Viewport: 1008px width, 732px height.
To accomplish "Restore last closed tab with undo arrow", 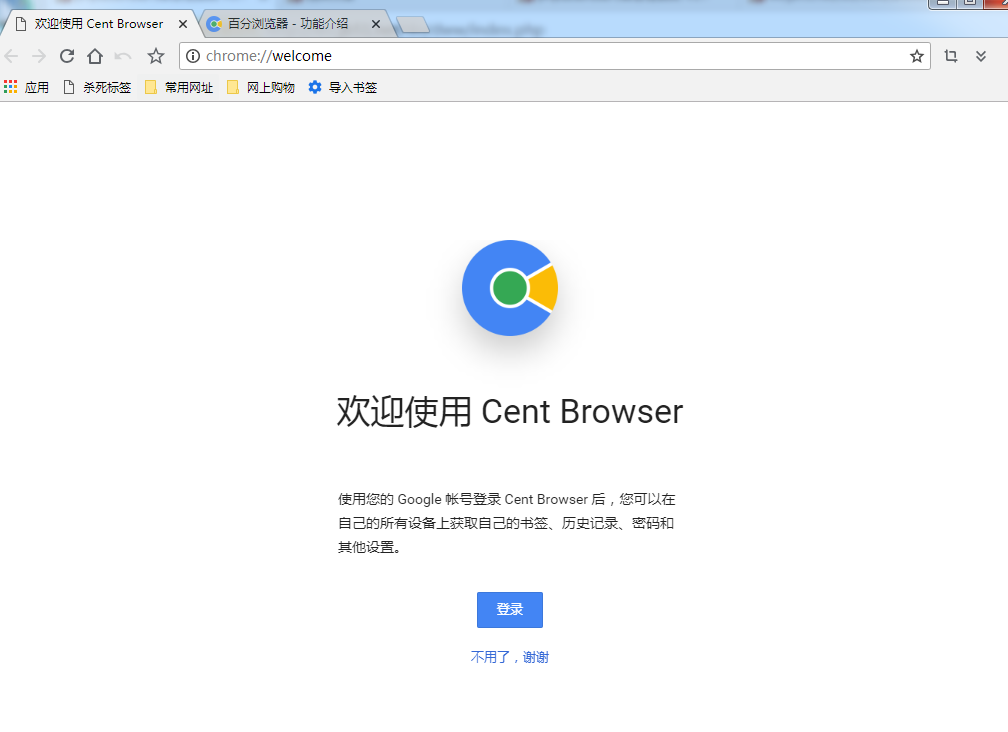I will pos(126,57).
